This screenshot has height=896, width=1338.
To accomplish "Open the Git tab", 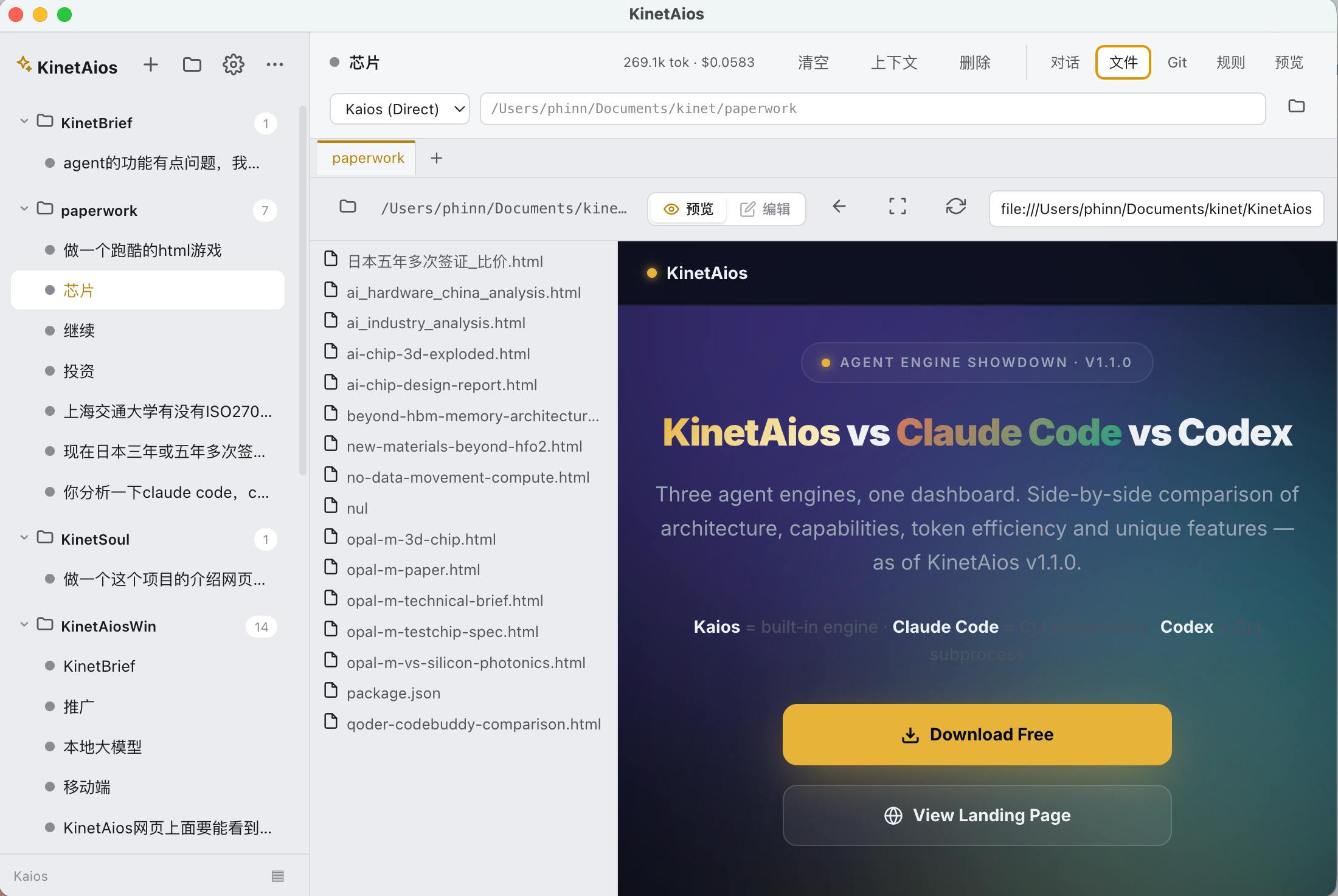I will tap(1177, 63).
